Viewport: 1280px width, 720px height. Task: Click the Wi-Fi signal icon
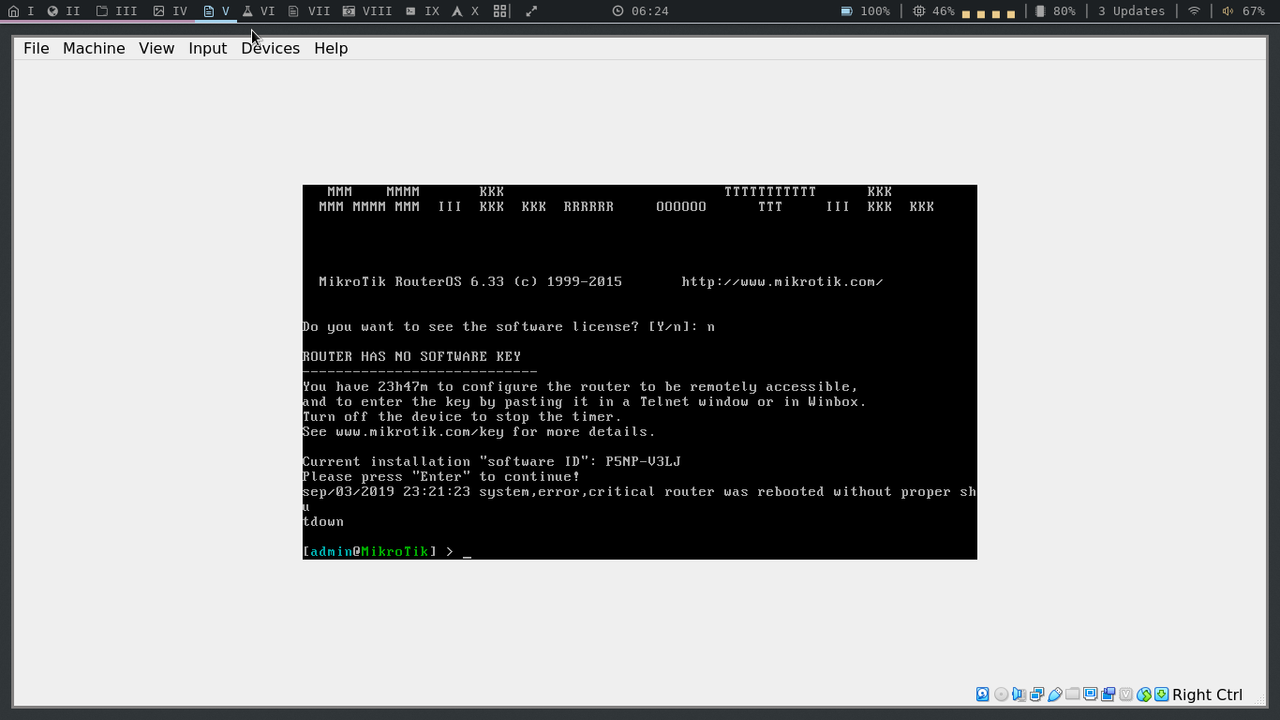coord(1193,11)
